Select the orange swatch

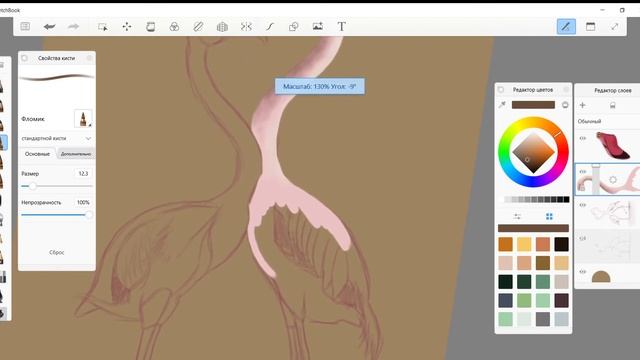tap(506, 244)
